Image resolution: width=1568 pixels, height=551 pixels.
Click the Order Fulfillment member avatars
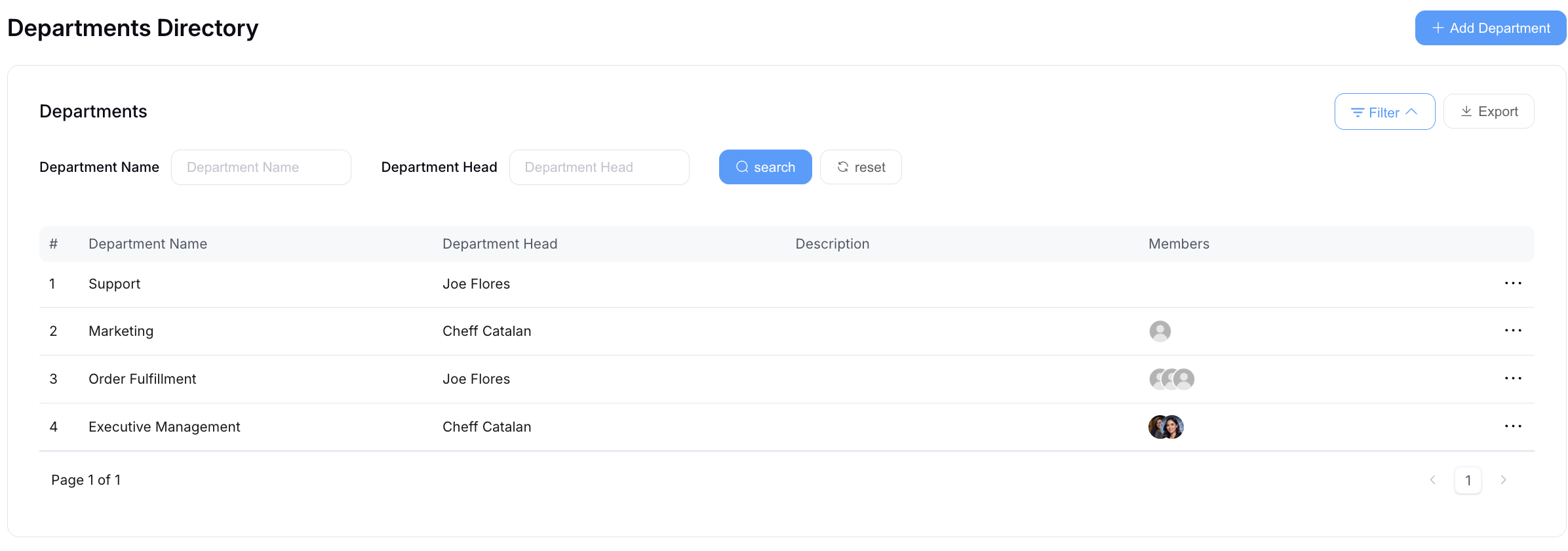pos(1171,379)
